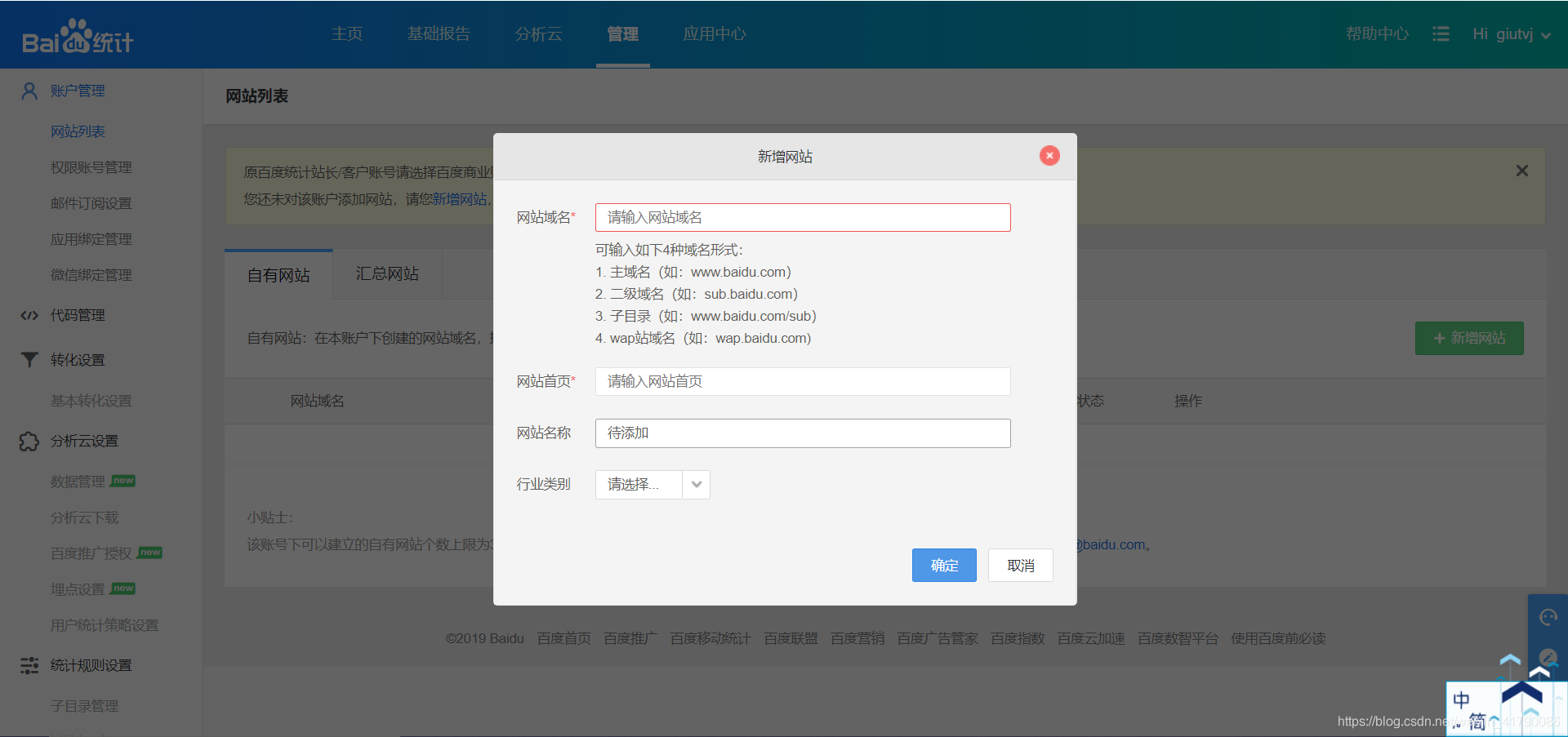This screenshot has height=737, width=1568.
Task: Open 百度推广授权 in sidebar
Action: click(91, 553)
